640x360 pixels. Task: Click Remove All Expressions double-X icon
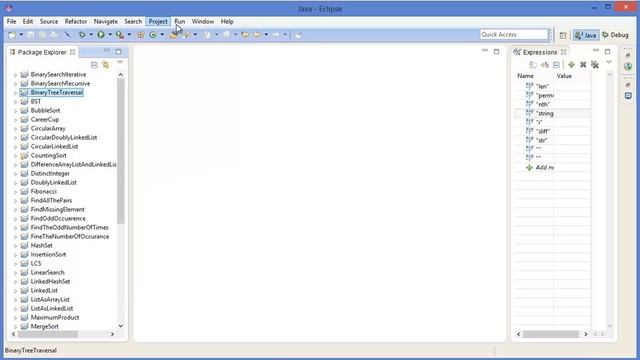point(595,65)
